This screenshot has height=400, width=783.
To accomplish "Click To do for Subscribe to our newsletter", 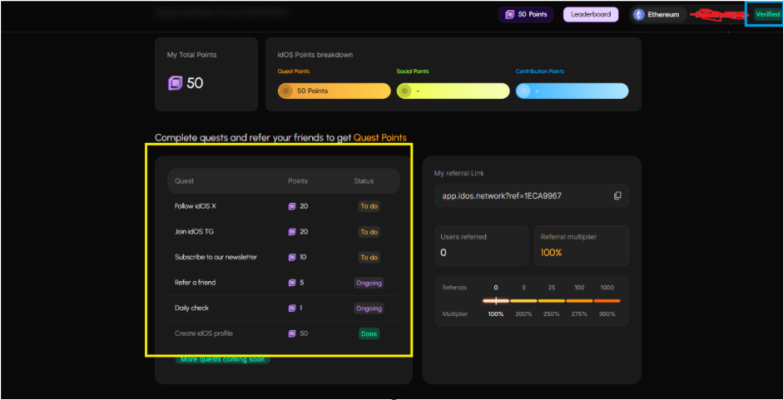I will [x=369, y=257].
